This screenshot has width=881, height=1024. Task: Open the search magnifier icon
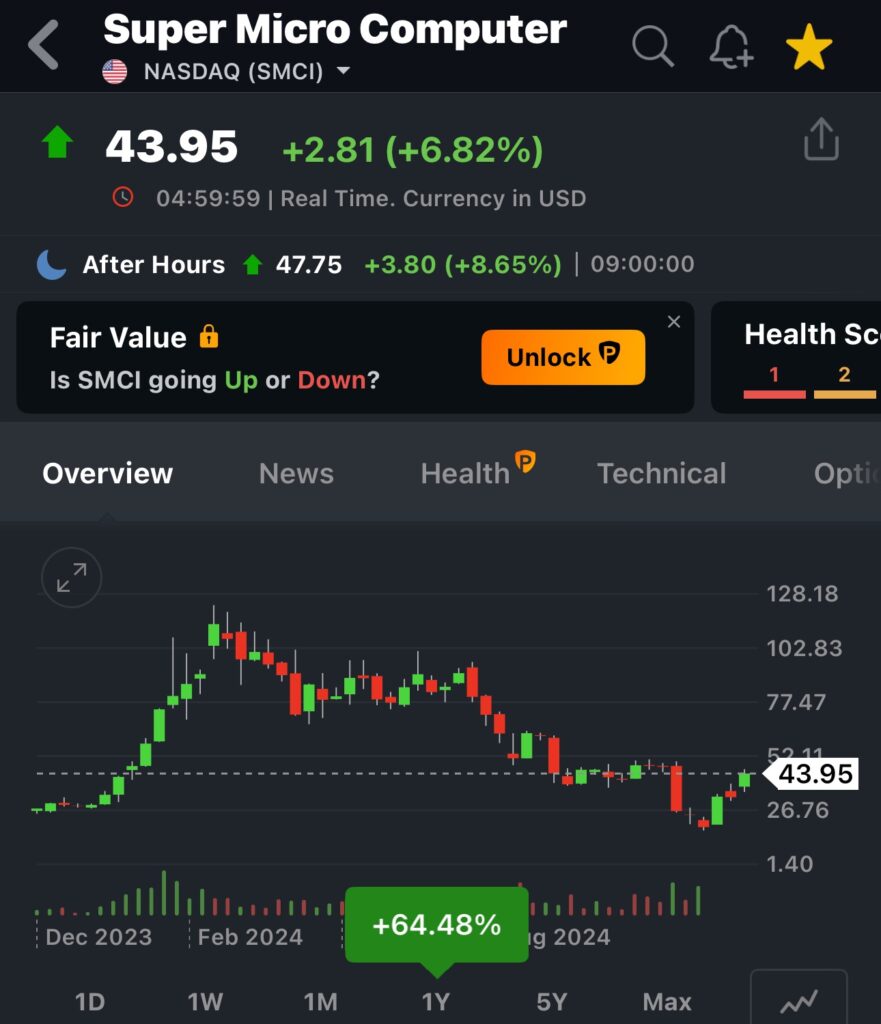click(x=653, y=46)
